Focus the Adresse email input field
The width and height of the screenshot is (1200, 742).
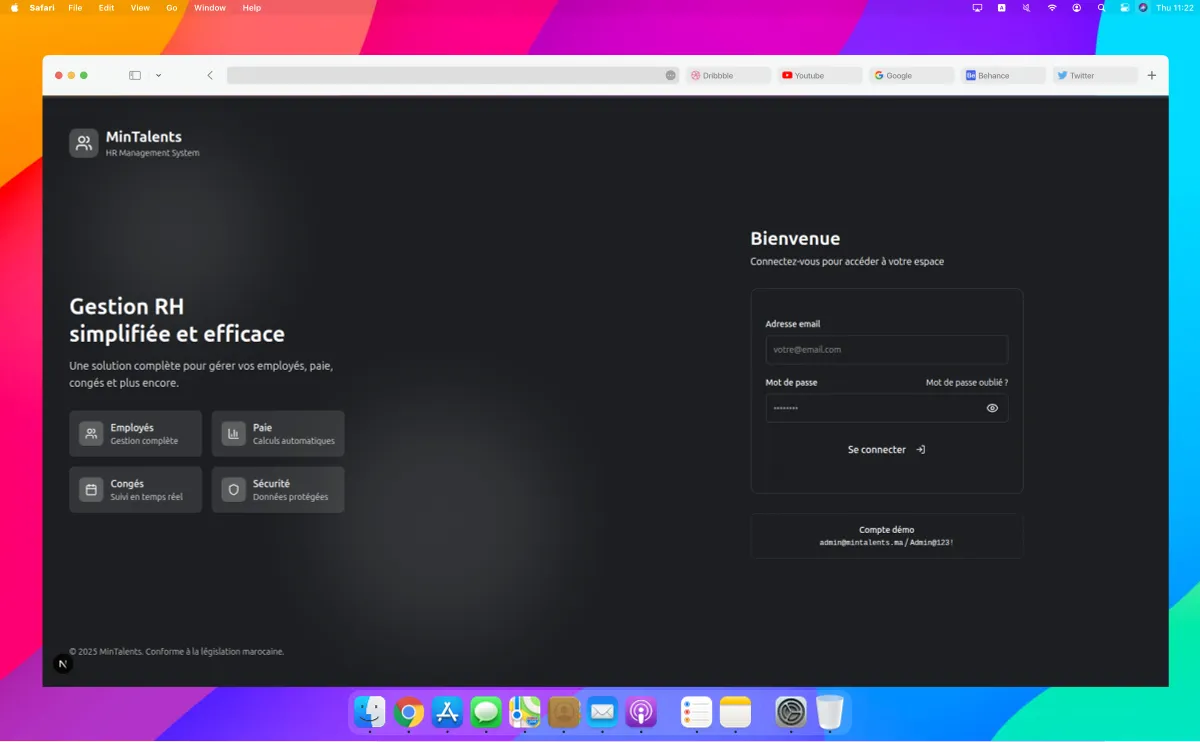coord(886,350)
